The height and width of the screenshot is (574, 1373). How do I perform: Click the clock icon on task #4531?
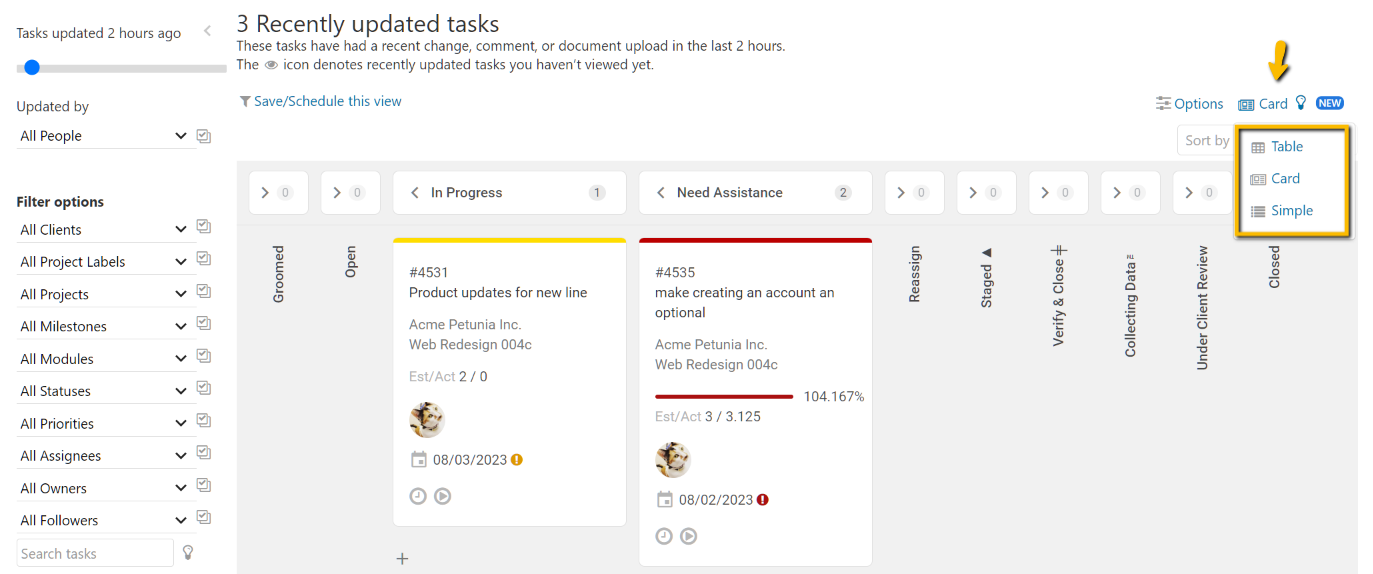tap(418, 496)
